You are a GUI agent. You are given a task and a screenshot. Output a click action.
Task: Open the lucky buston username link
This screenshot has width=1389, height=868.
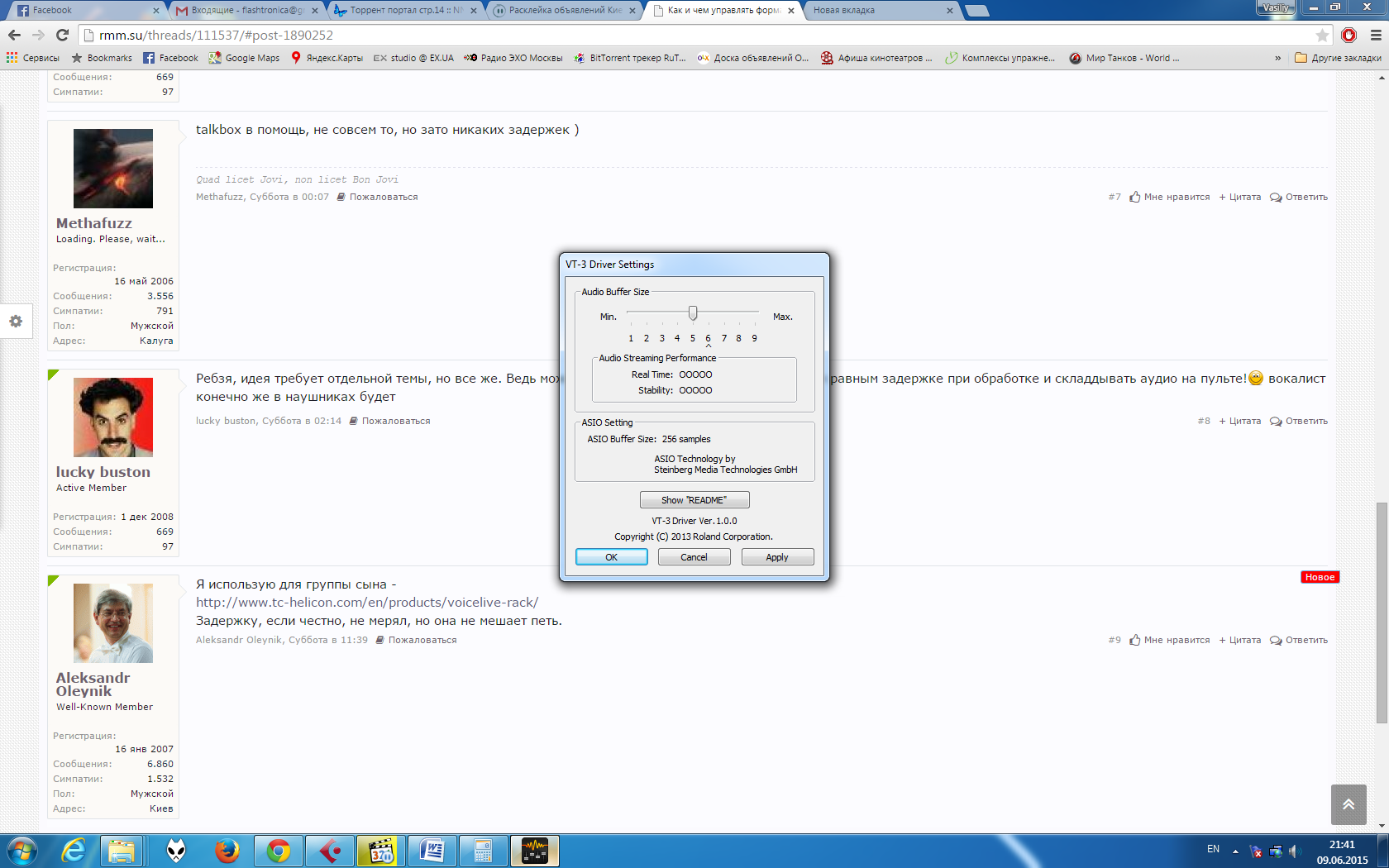tap(103, 472)
